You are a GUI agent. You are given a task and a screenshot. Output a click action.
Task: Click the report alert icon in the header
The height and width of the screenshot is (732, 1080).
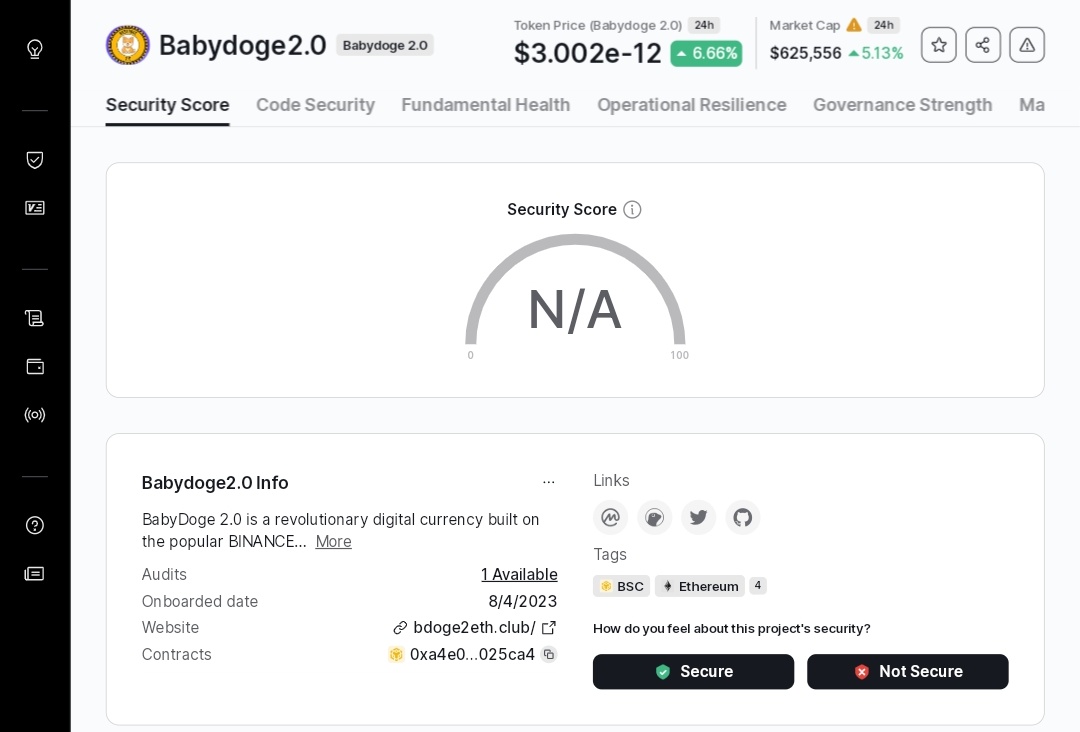point(1027,45)
